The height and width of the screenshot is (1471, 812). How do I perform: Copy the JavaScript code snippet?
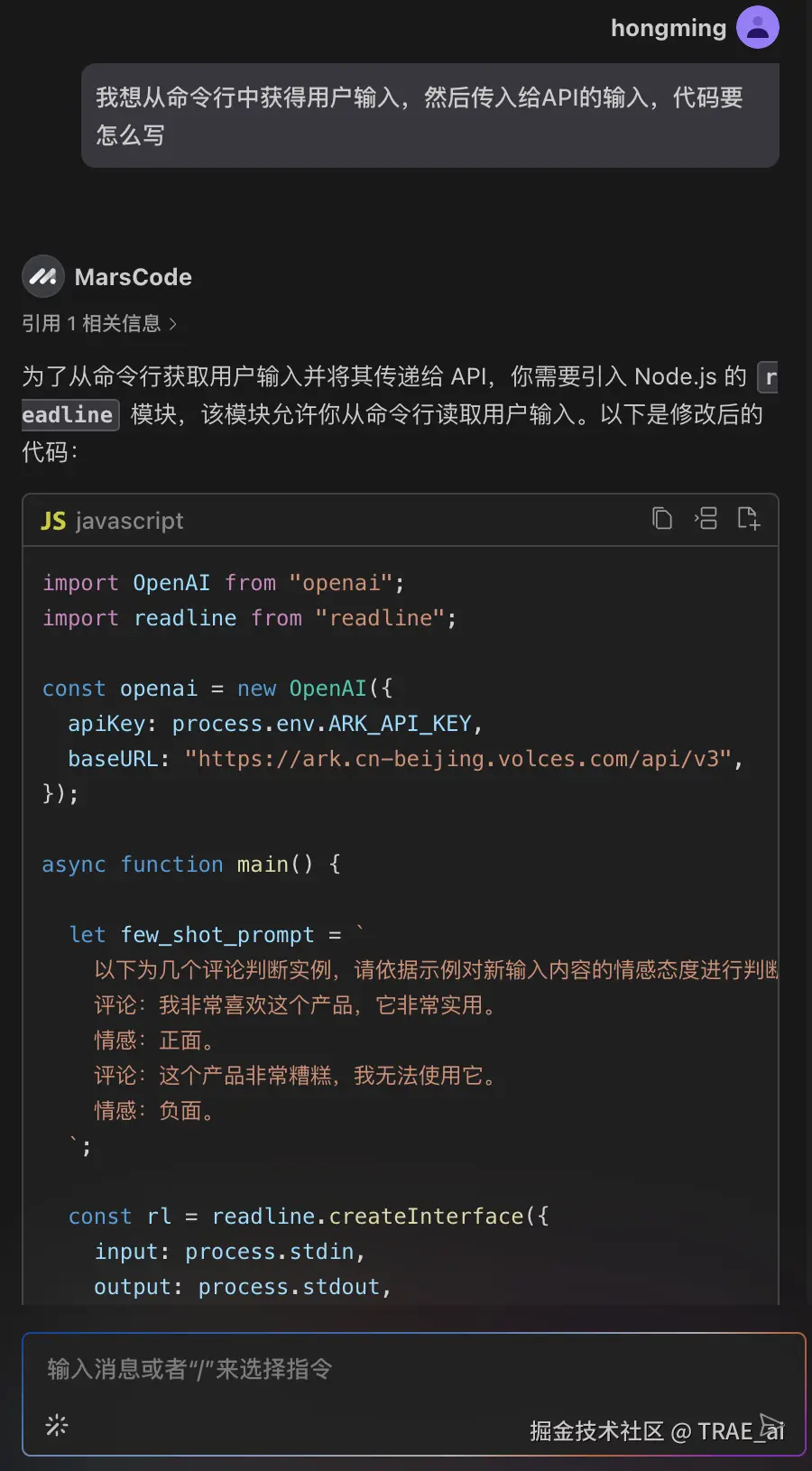[x=662, y=518]
